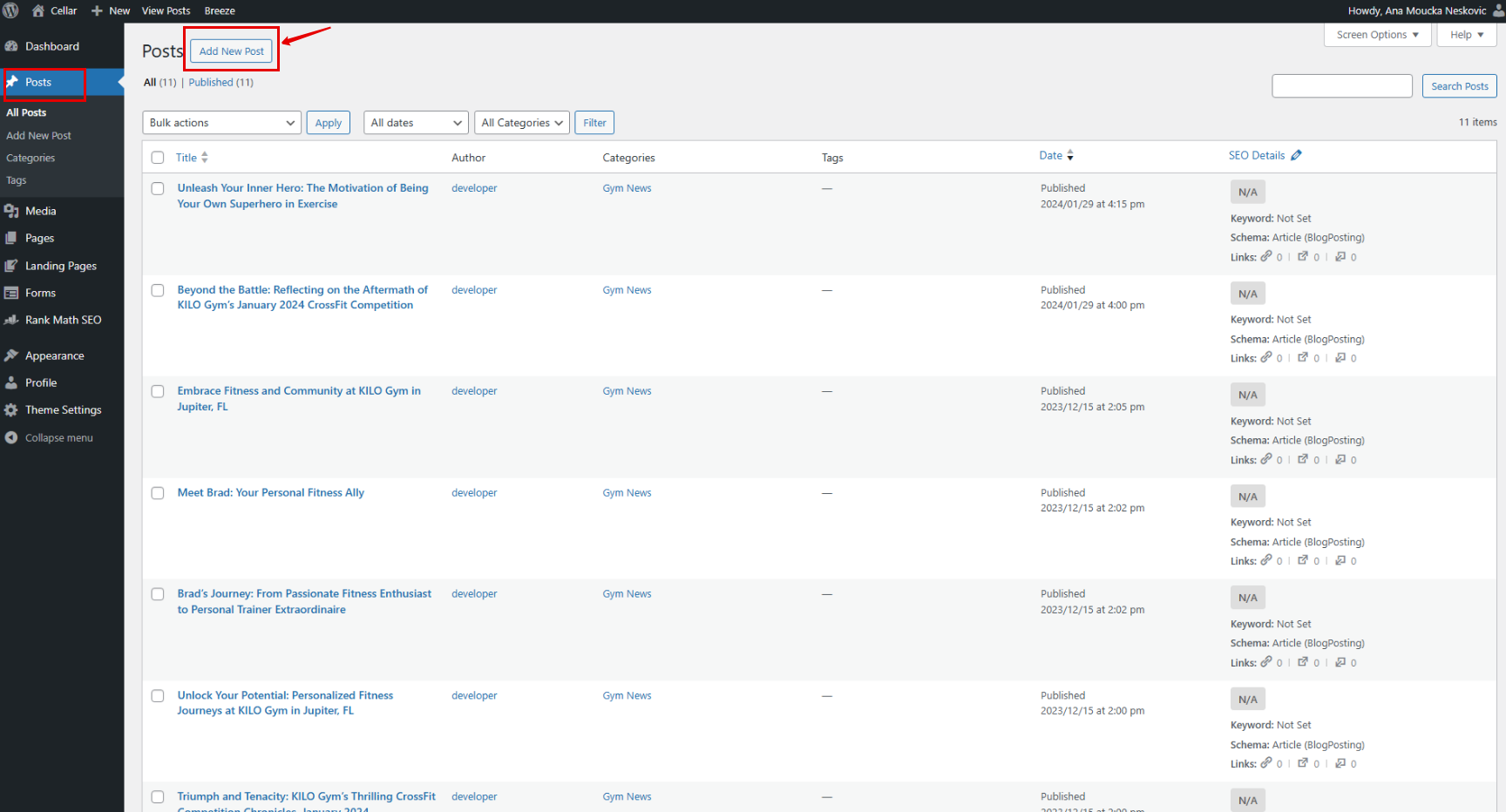The height and width of the screenshot is (812, 1506).
Task: Click incoming links icon for Unleash Your Inner Hero post
Action: (1340, 256)
